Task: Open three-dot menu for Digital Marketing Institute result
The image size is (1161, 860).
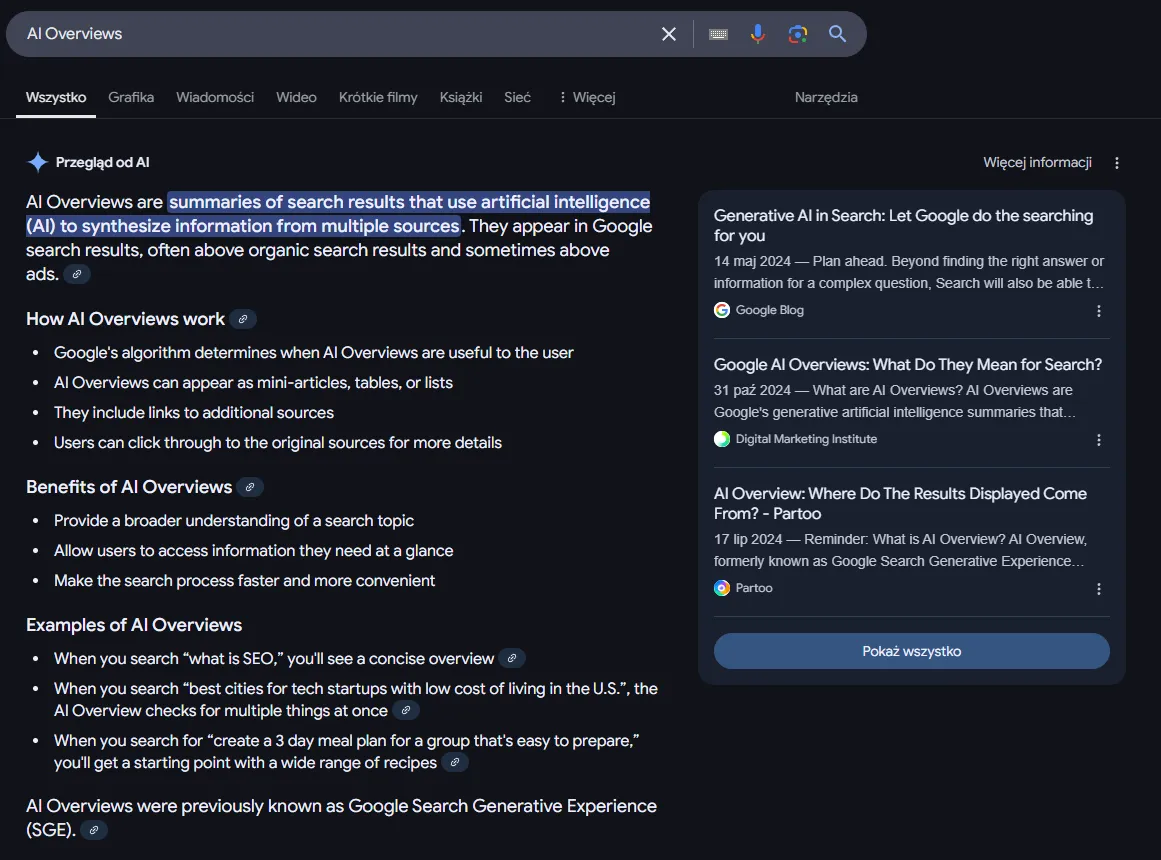Action: (x=1099, y=440)
